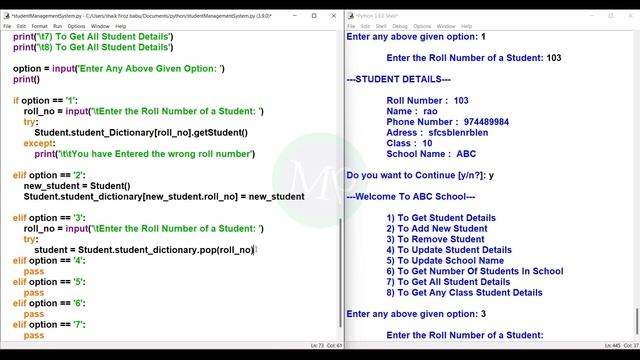Click the 'Roll Number : 103' line in the shell
640x360 pixels.
pyautogui.click(x=427, y=100)
